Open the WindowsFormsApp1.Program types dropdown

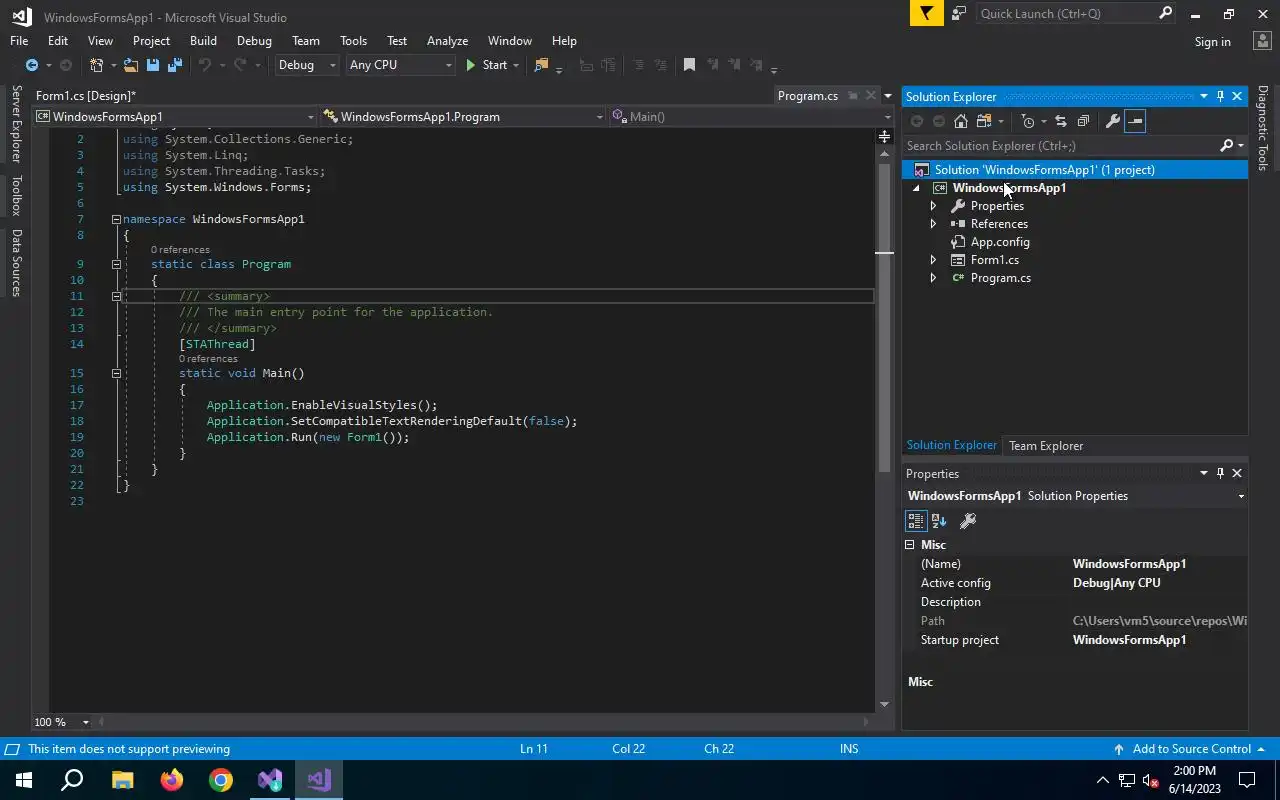[x=464, y=117]
